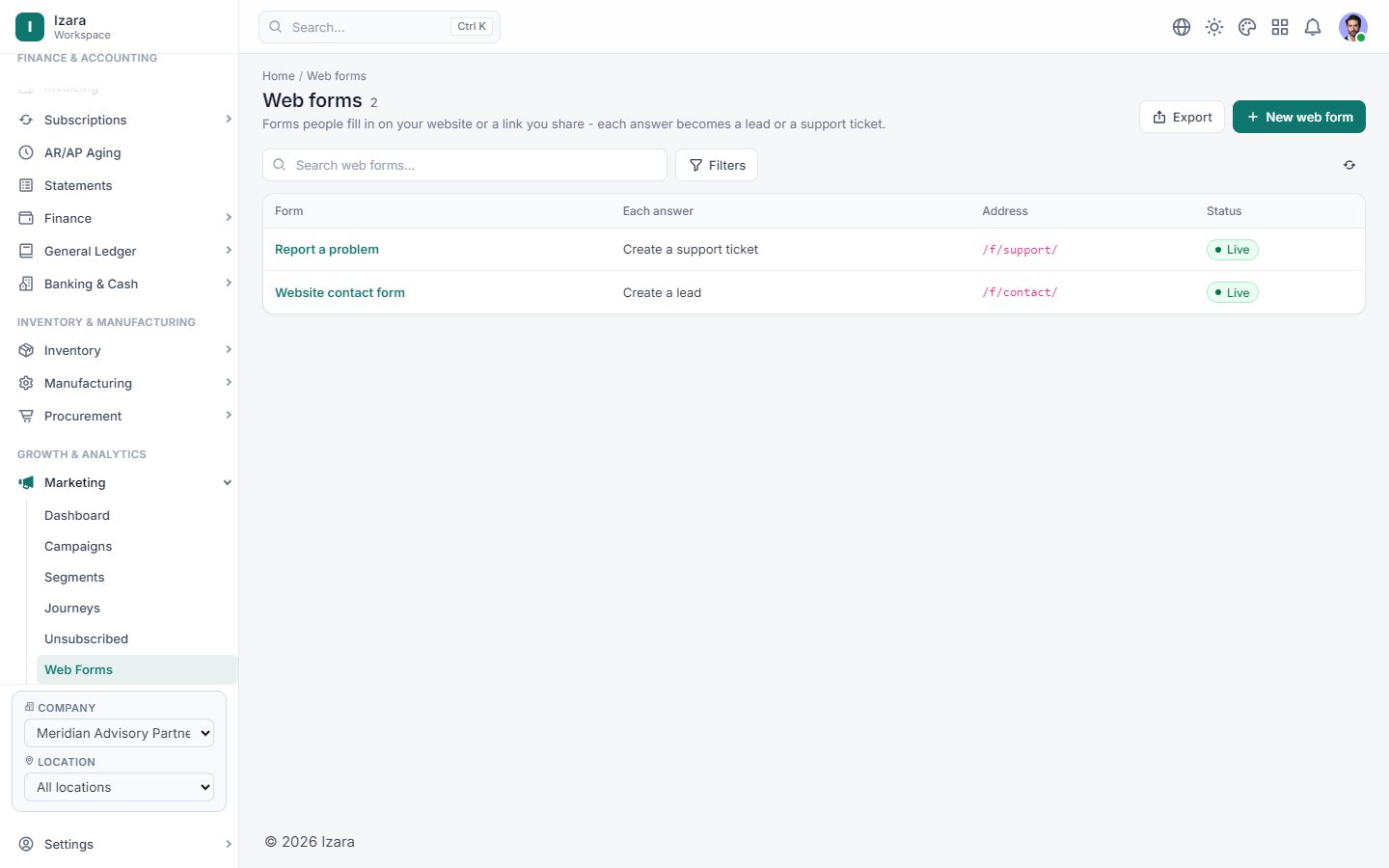The image size is (1389, 868).
Task: Open the color palette theme icon
Action: click(1247, 27)
